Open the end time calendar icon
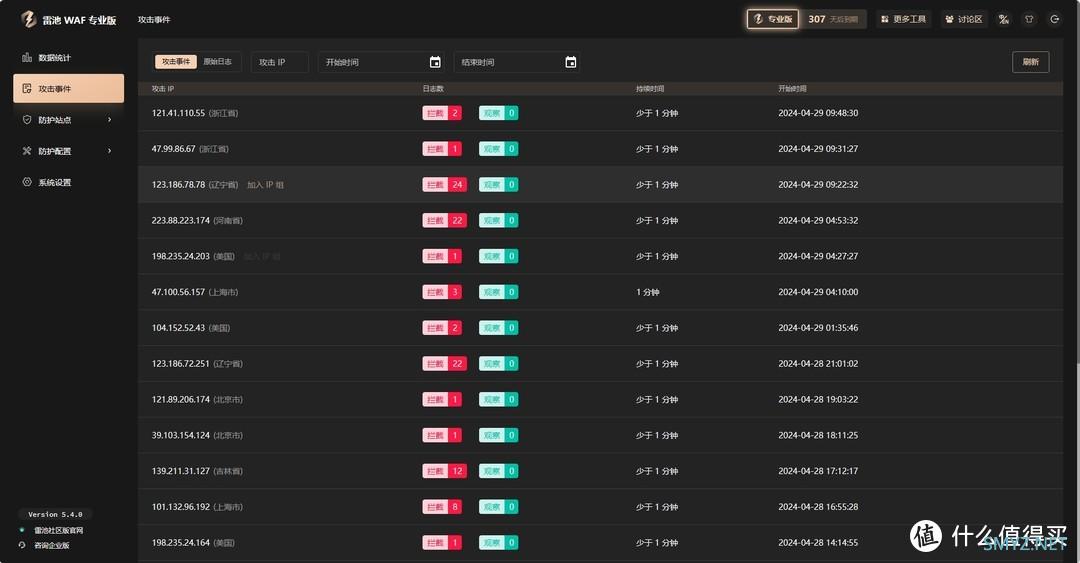The width and height of the screenshot is (1080, 563). tap(570, 62)
